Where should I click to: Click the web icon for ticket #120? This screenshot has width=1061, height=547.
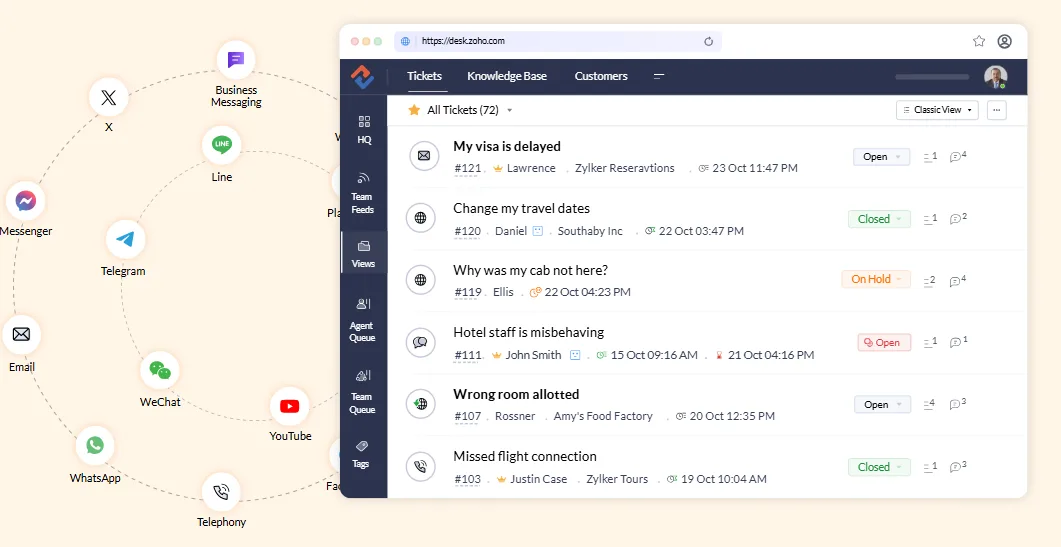pos(420,218)
